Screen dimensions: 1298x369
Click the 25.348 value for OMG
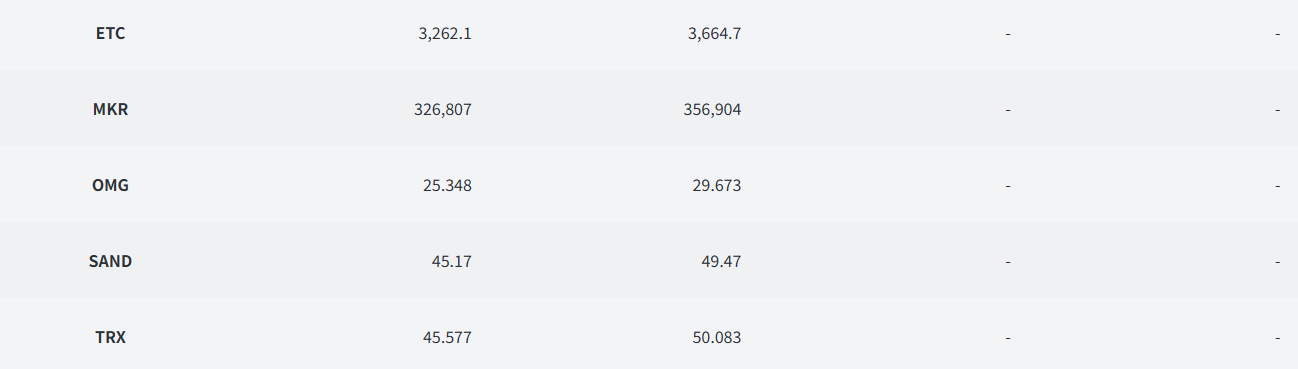point(447,185)
